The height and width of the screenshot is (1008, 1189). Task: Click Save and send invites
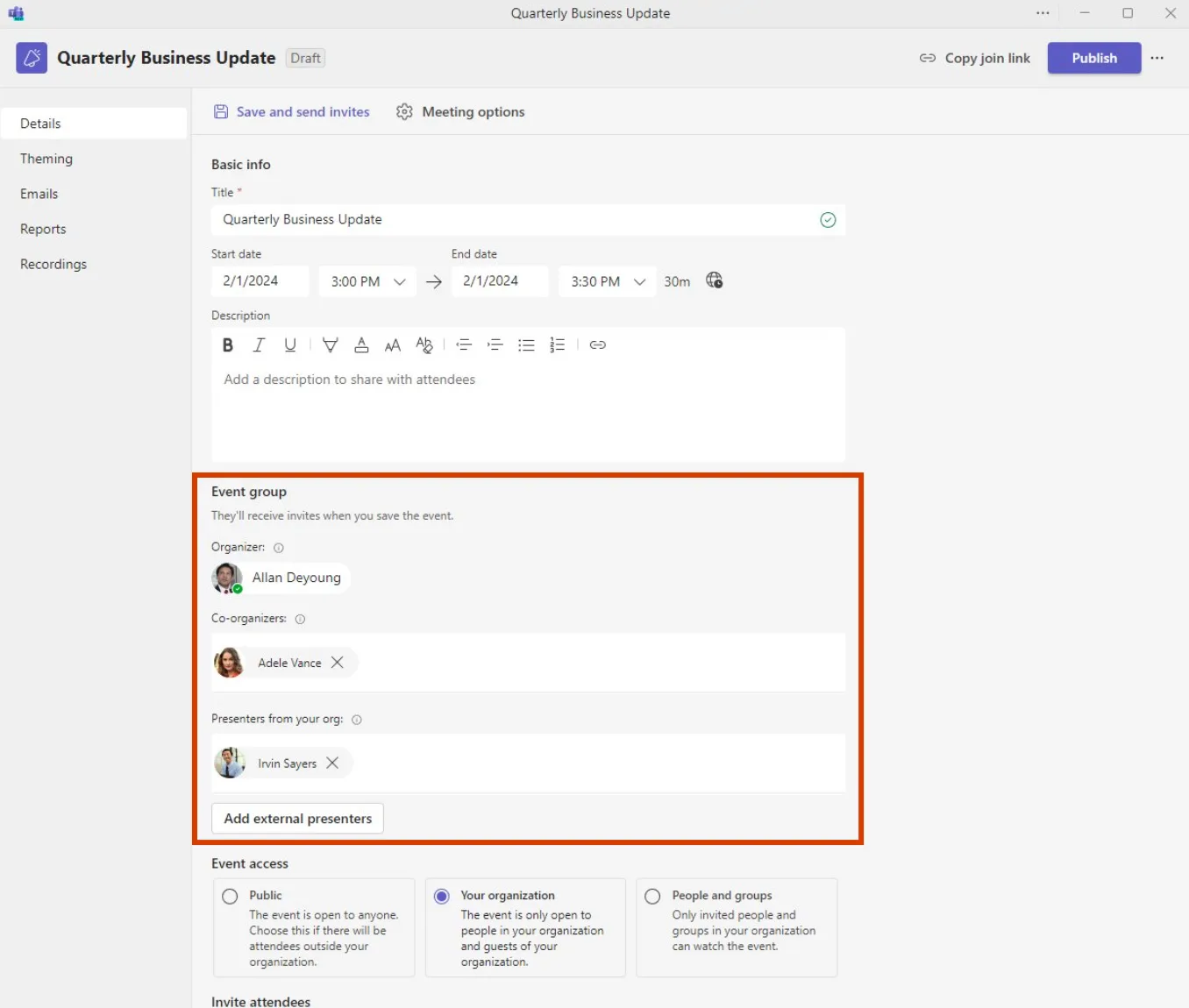292,112
